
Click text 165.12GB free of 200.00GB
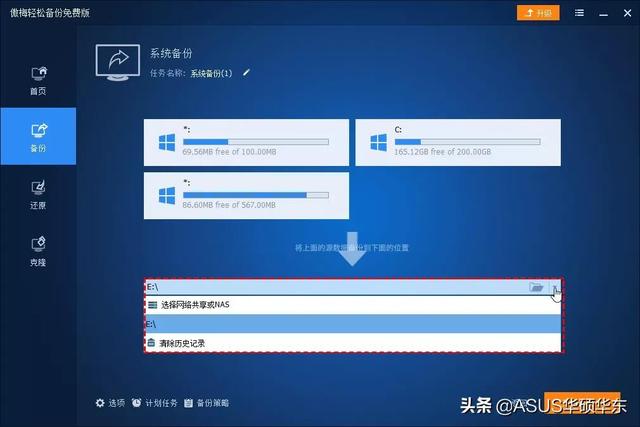pyautogui.click(x=442, y=152)
